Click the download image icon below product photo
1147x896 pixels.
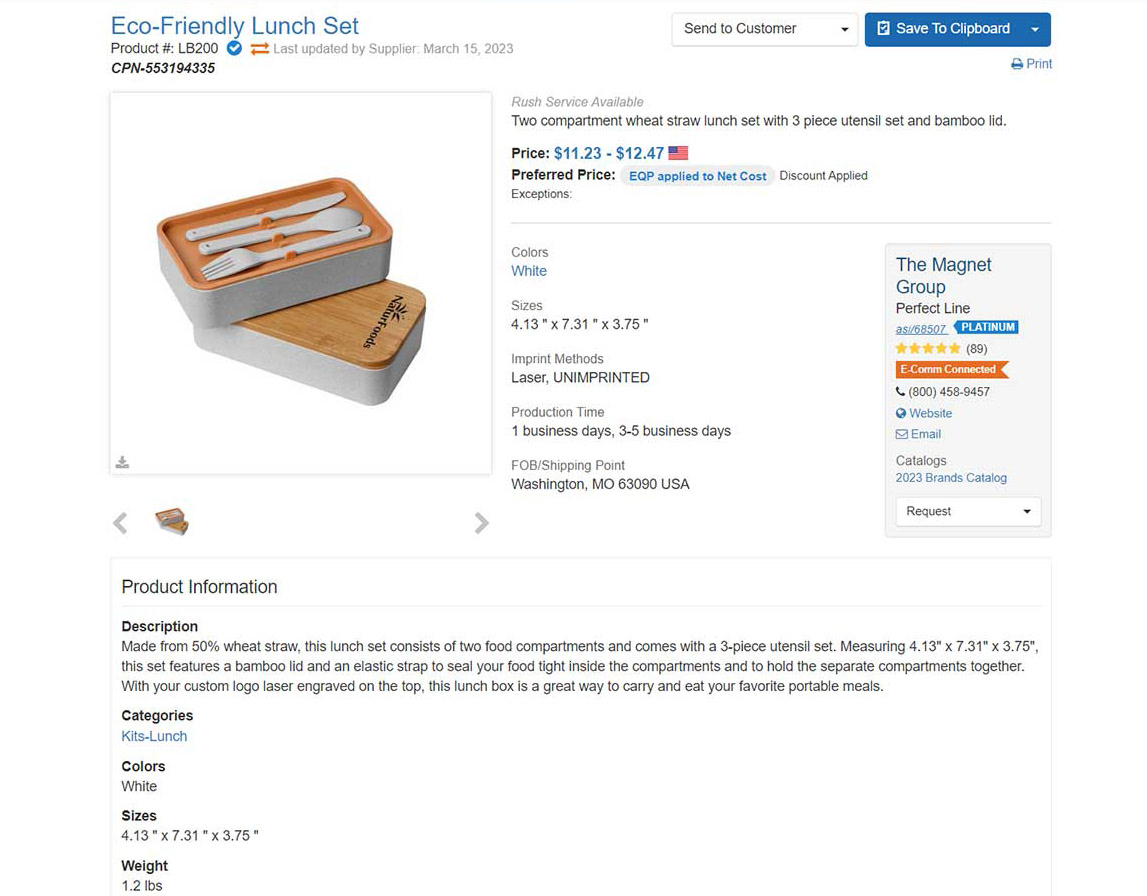click(122, 462)
